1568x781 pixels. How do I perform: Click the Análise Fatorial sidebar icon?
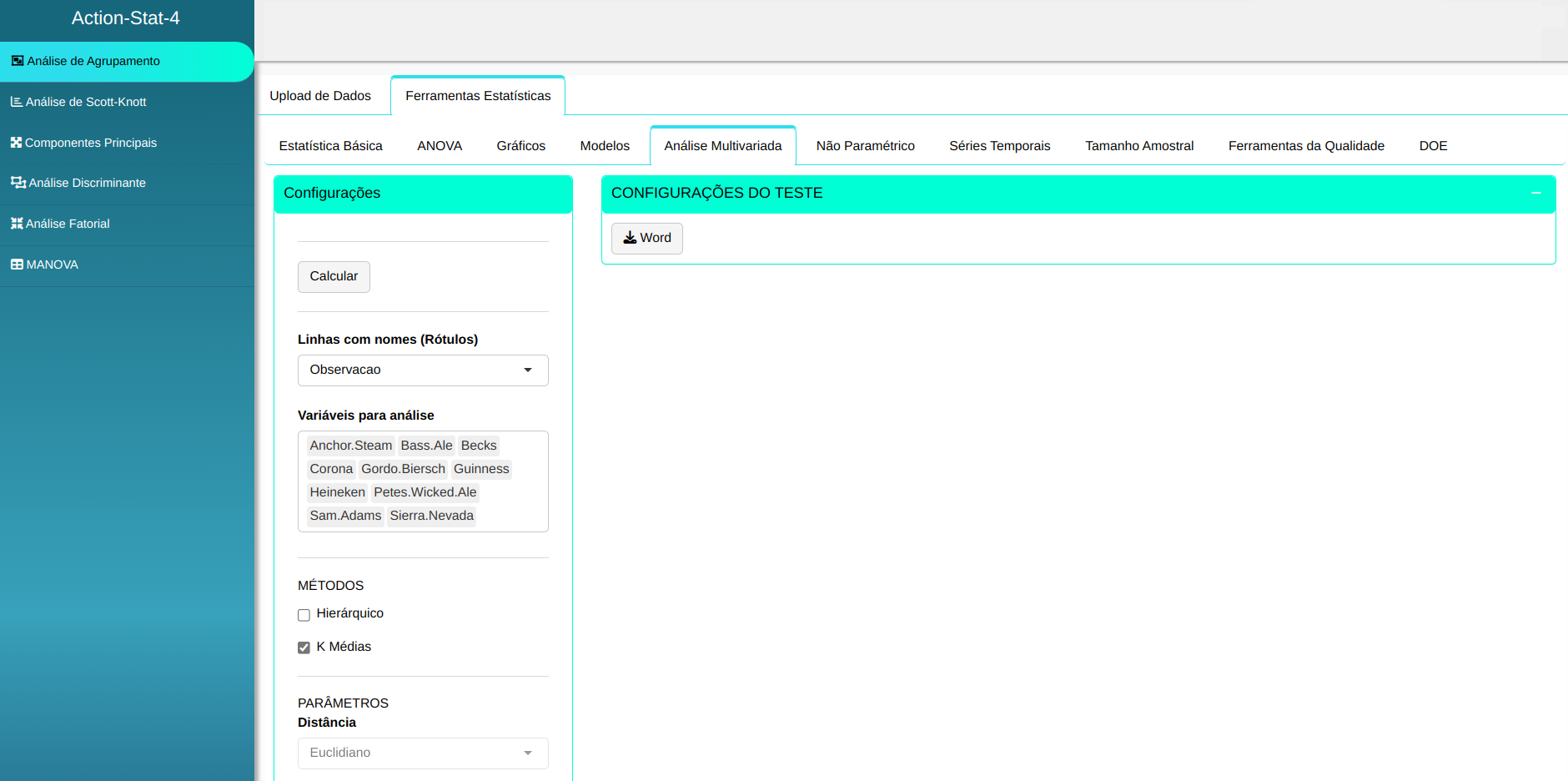(16, 224)
